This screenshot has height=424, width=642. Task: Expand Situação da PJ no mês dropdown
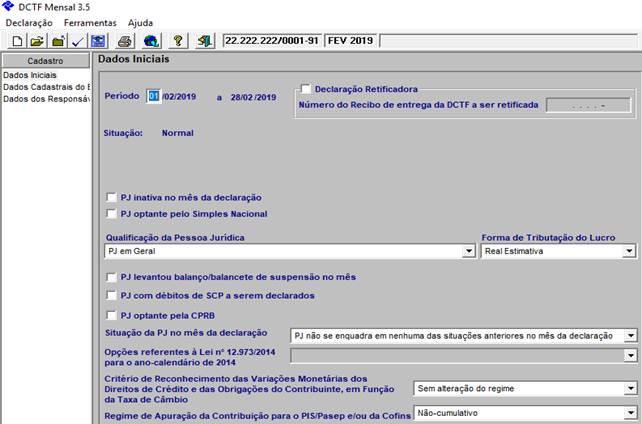click(631, 336)
